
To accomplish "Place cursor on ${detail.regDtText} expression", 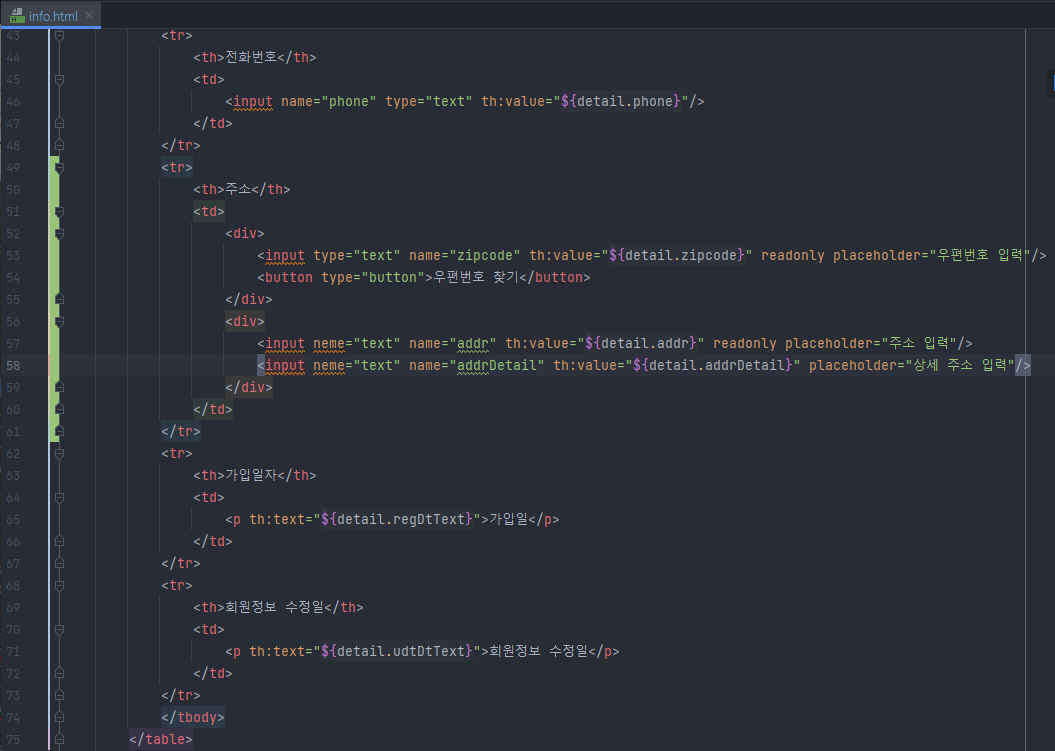I will coord(396,520).
